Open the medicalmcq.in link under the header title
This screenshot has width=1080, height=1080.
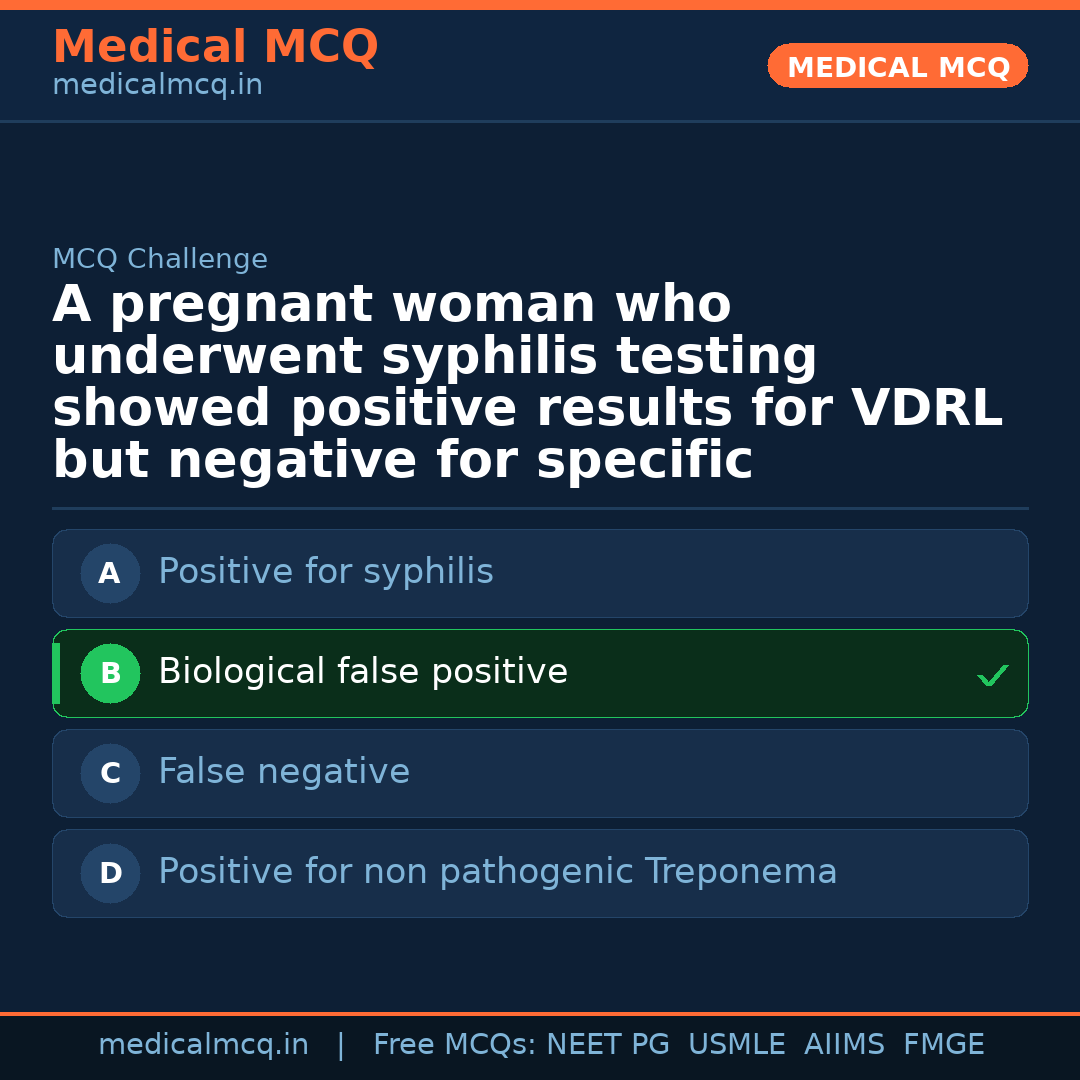pyautogui.click(x=157, y=86)
